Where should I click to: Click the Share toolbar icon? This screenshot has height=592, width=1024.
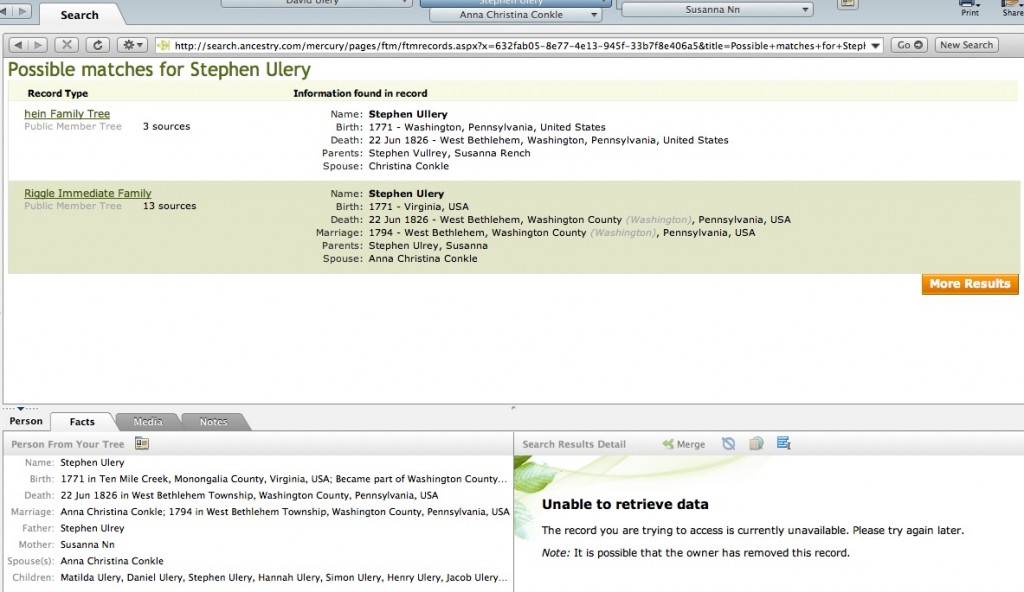[x=1013, y=8]
